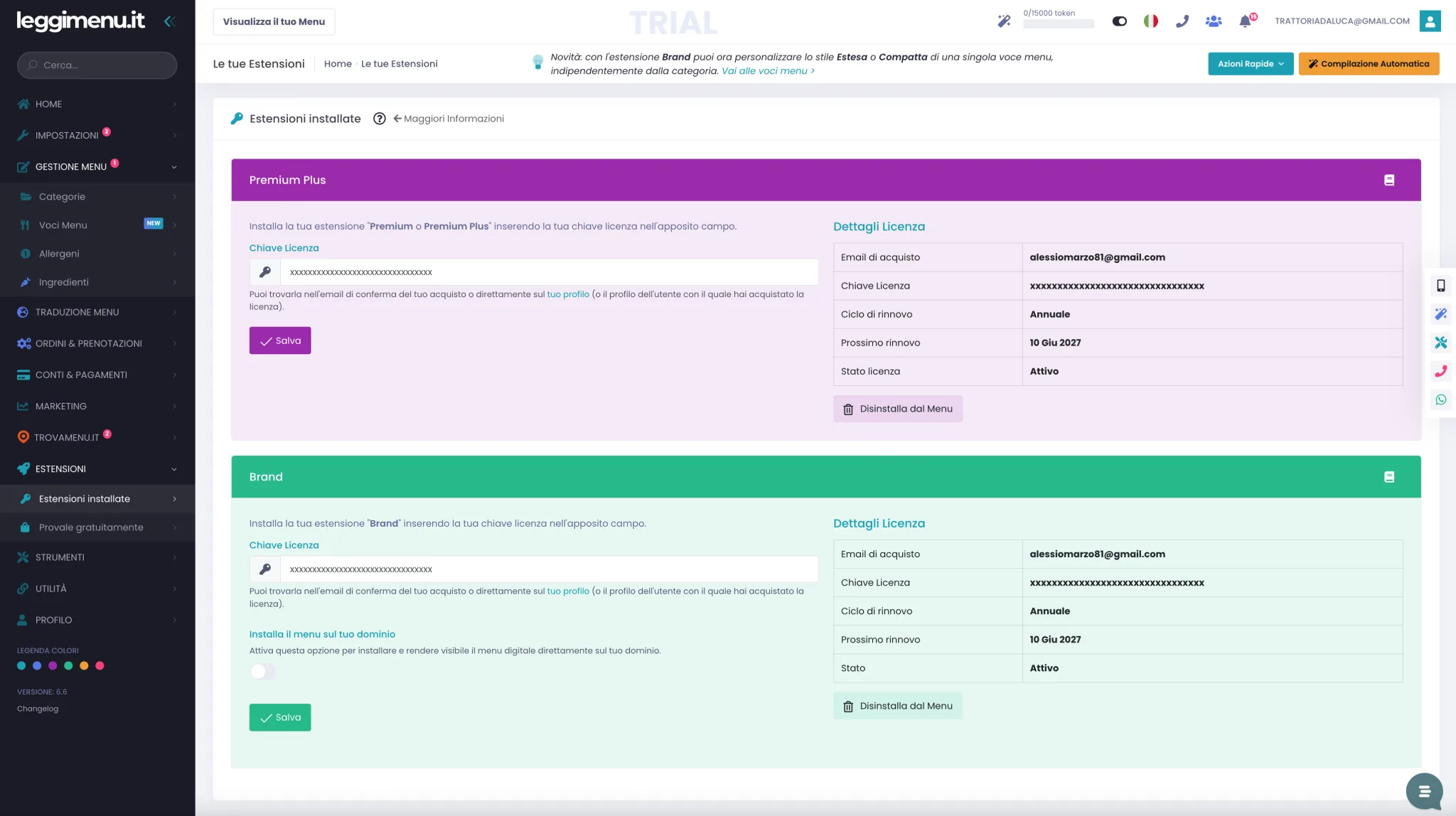This screenshot has height=816, width=1456.
Task: Open PROFILO sidebar item
Action: point(97,620)
